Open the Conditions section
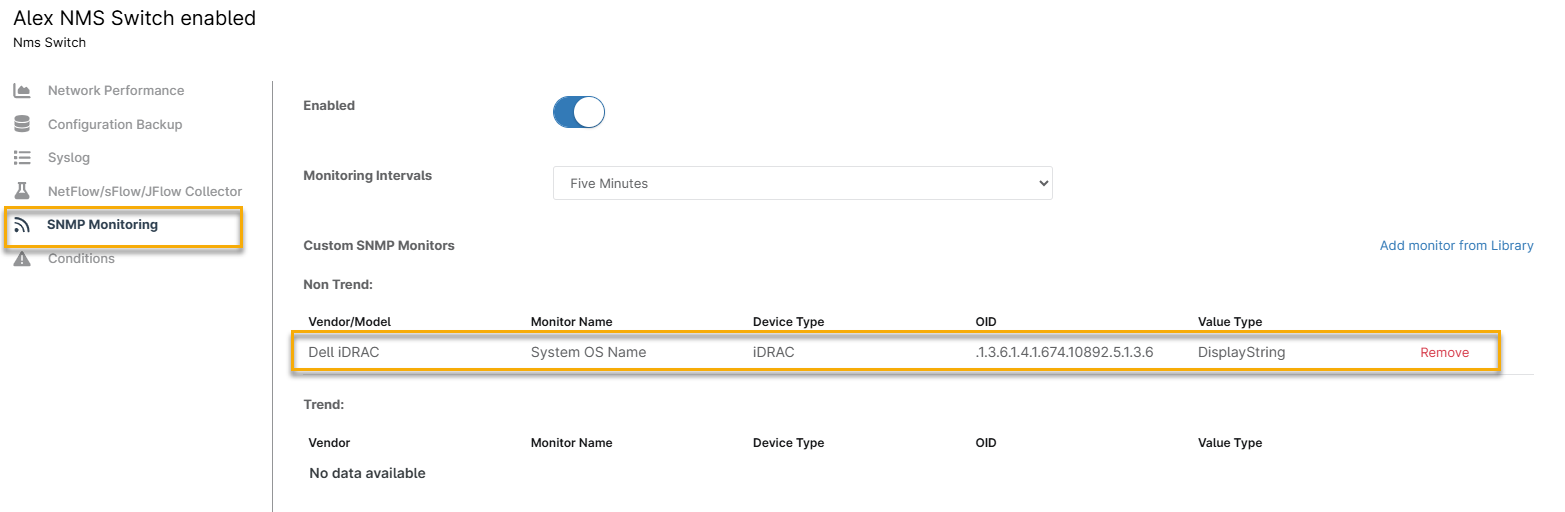Image resolution: width=1565 pixels, height=512 pixels. 81,259
